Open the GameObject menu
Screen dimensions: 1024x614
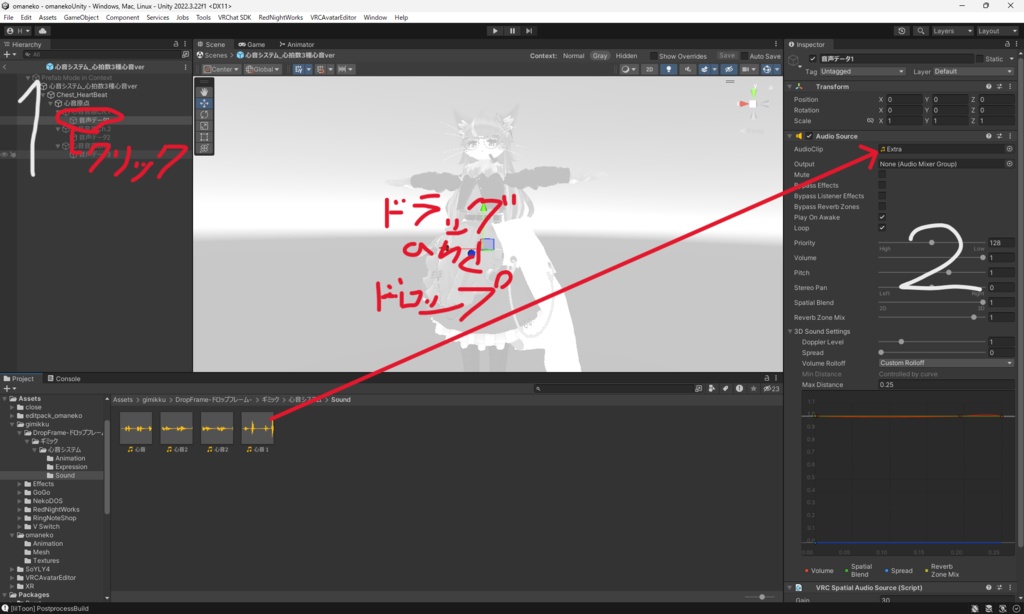point(81,18)
